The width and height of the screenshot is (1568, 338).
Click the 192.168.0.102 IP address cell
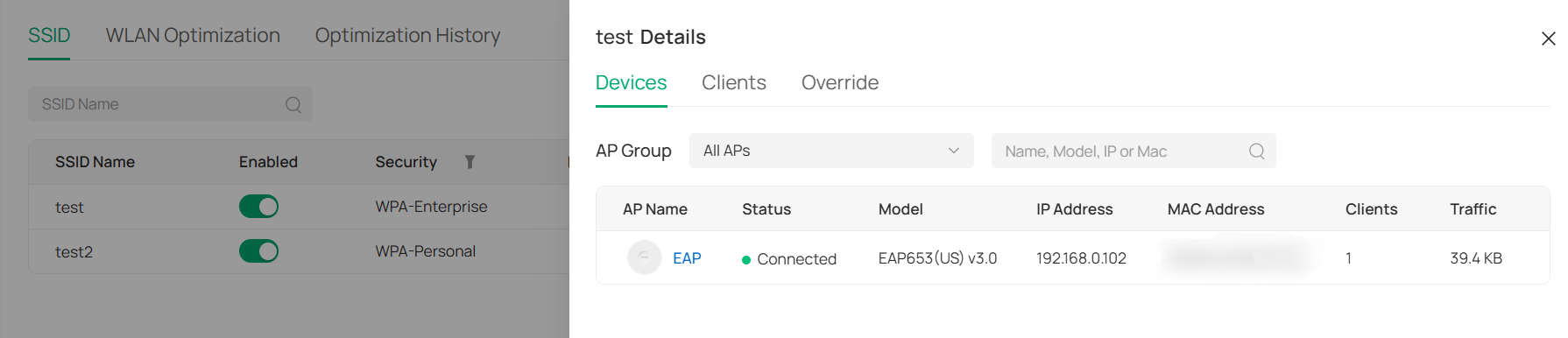pos(1081,258)
